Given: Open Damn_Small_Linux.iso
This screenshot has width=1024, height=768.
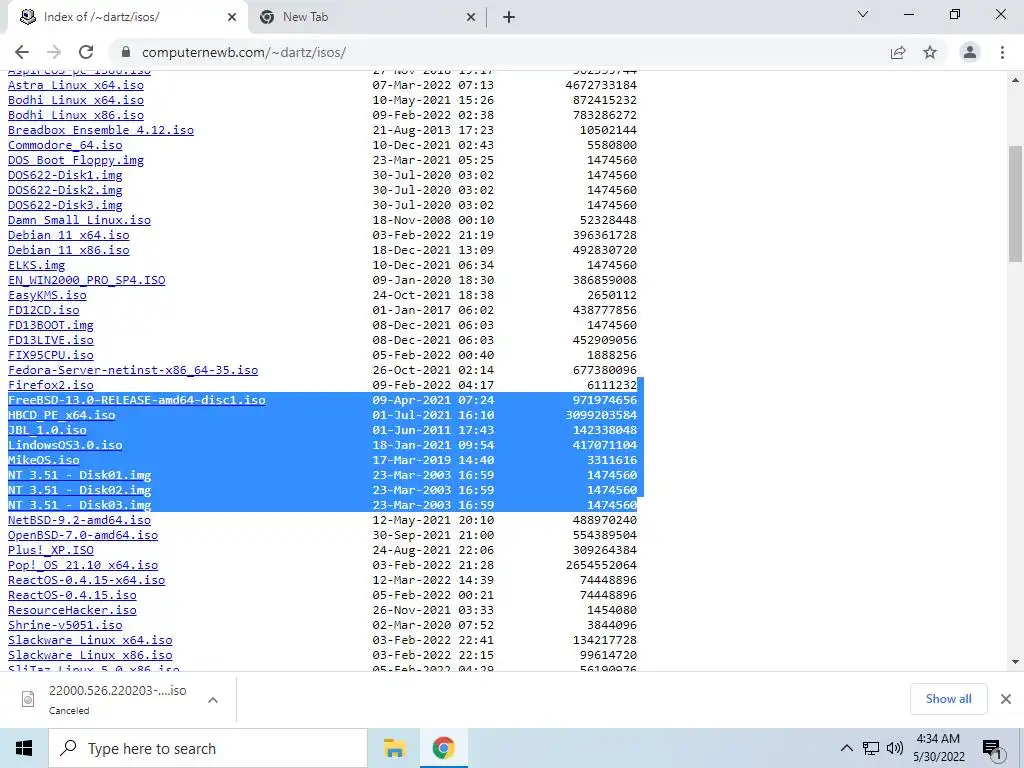Looking at the screenshot, I should tap(79, 220).
